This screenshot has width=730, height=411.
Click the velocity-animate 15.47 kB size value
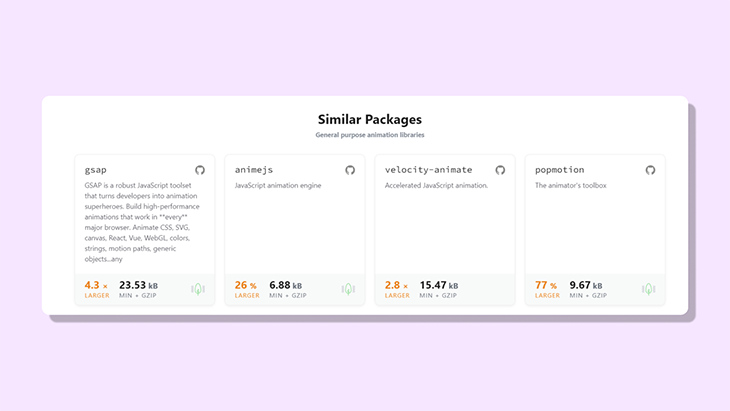439,285
